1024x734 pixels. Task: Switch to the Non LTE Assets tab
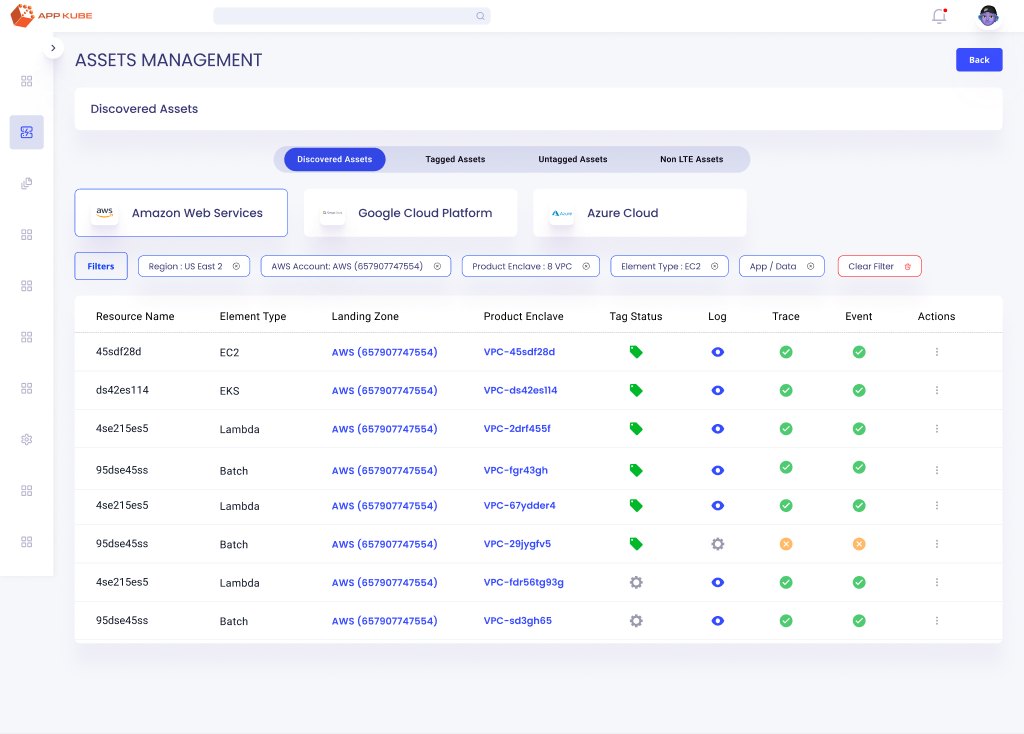pyautogui.click(x=692, y=159)
